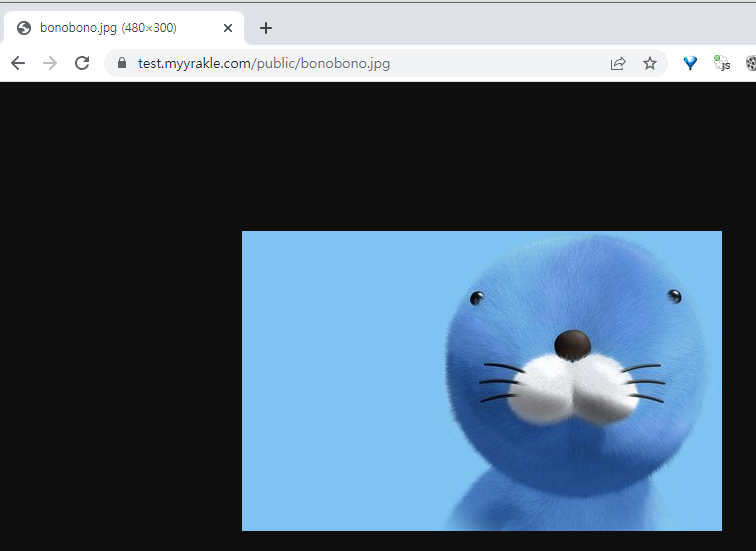Click the address bar URL
The image size is (756, 551).
264,63
